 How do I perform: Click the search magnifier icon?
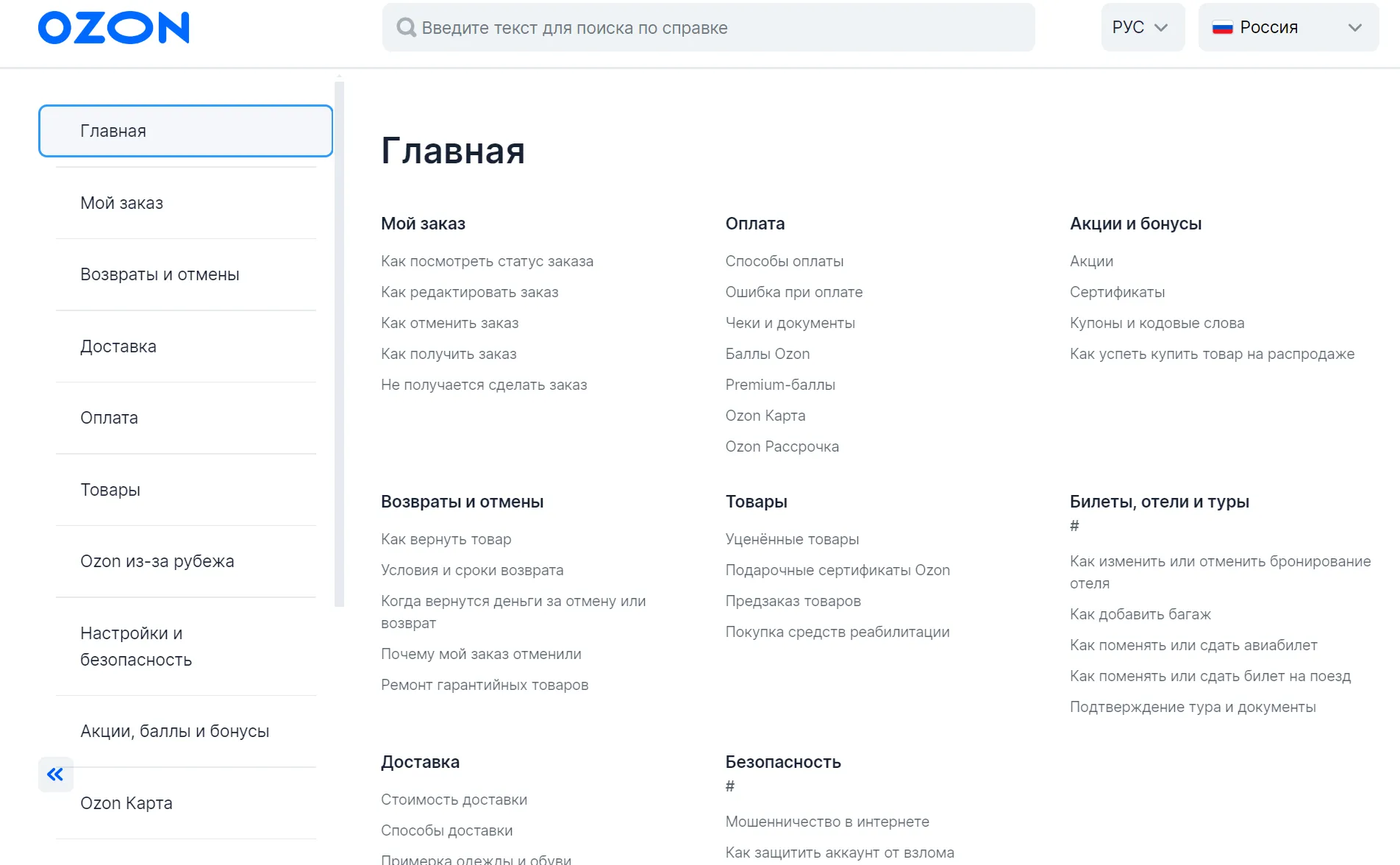406,28
